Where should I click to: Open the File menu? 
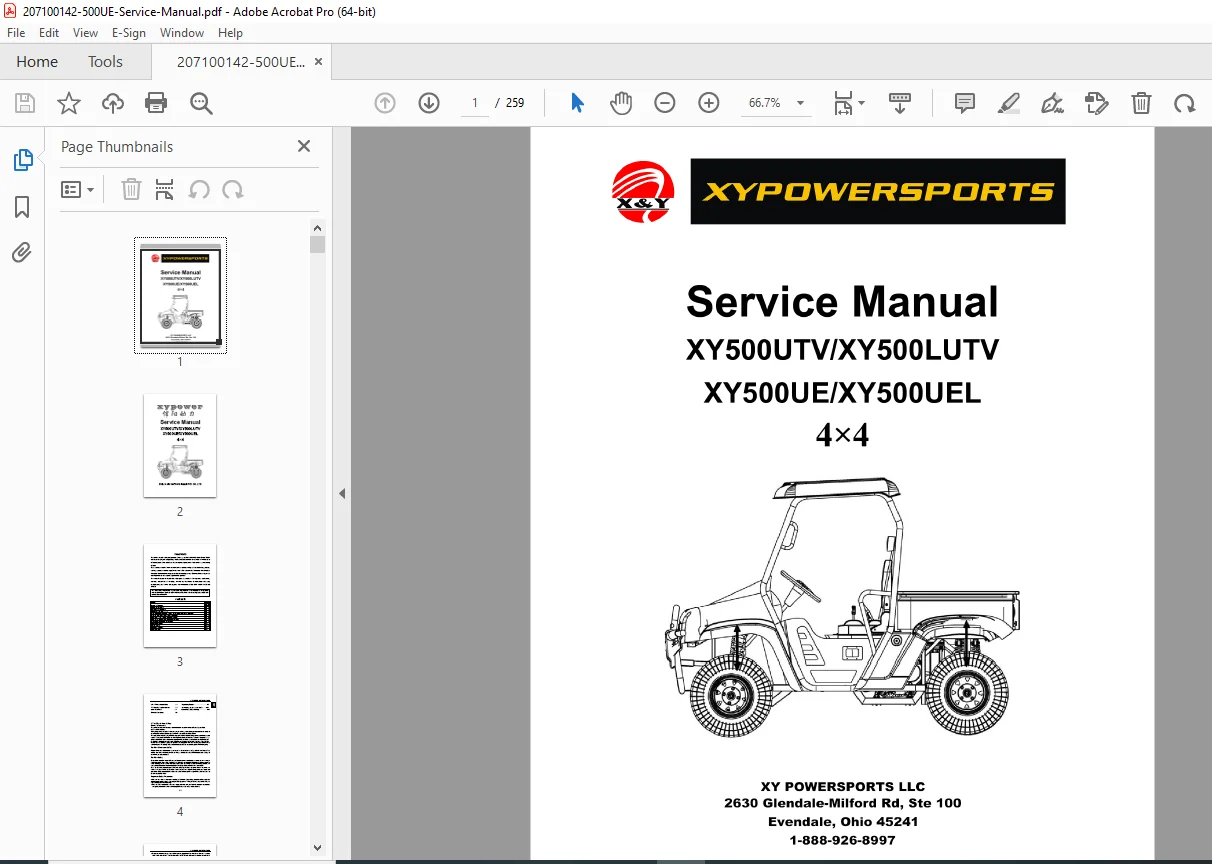16,33
